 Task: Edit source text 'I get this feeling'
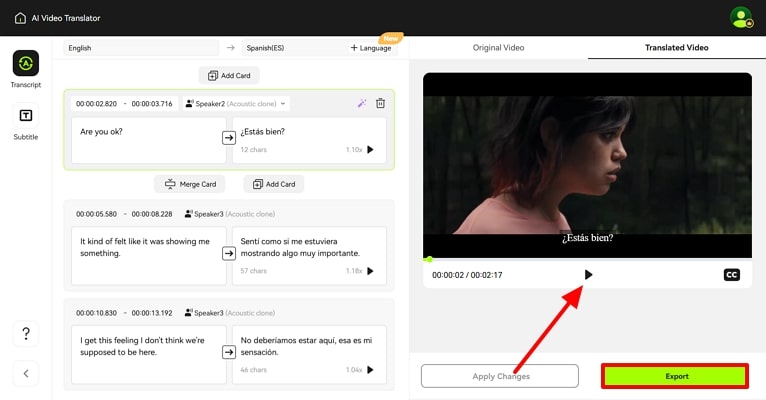pyautogui.click(x=149, y=355)
